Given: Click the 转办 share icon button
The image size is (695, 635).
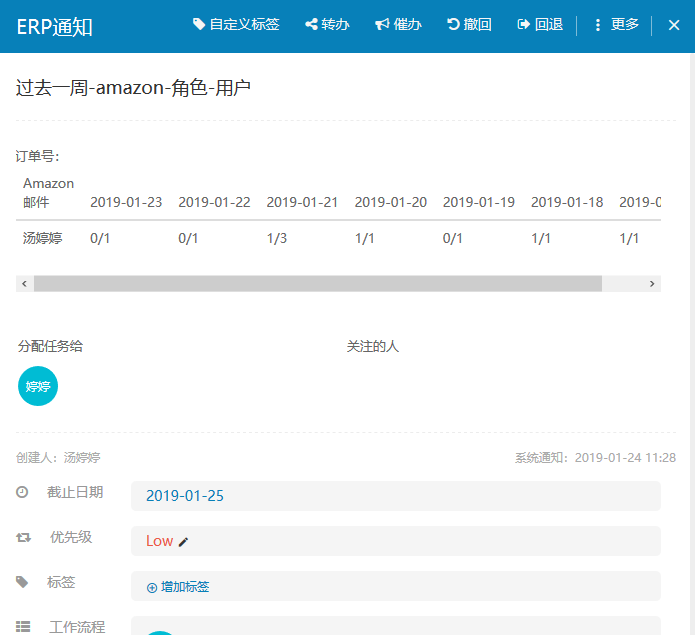Looking at the screenshot, I should click(327, 25).
